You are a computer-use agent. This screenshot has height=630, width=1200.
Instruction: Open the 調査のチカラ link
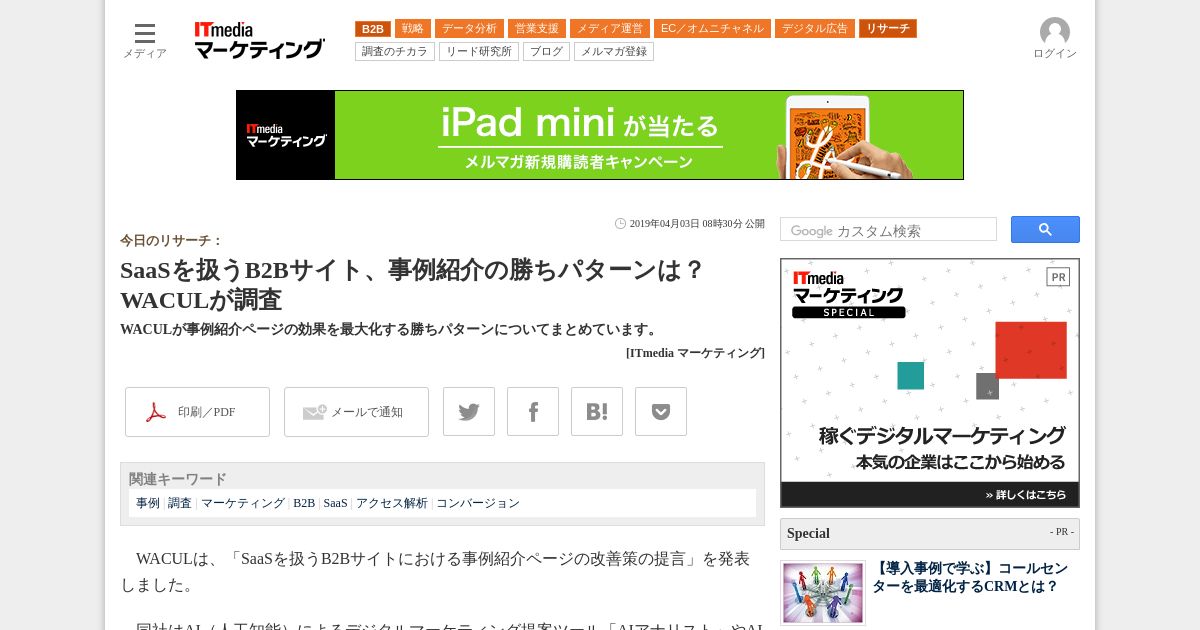coord(395,51)
